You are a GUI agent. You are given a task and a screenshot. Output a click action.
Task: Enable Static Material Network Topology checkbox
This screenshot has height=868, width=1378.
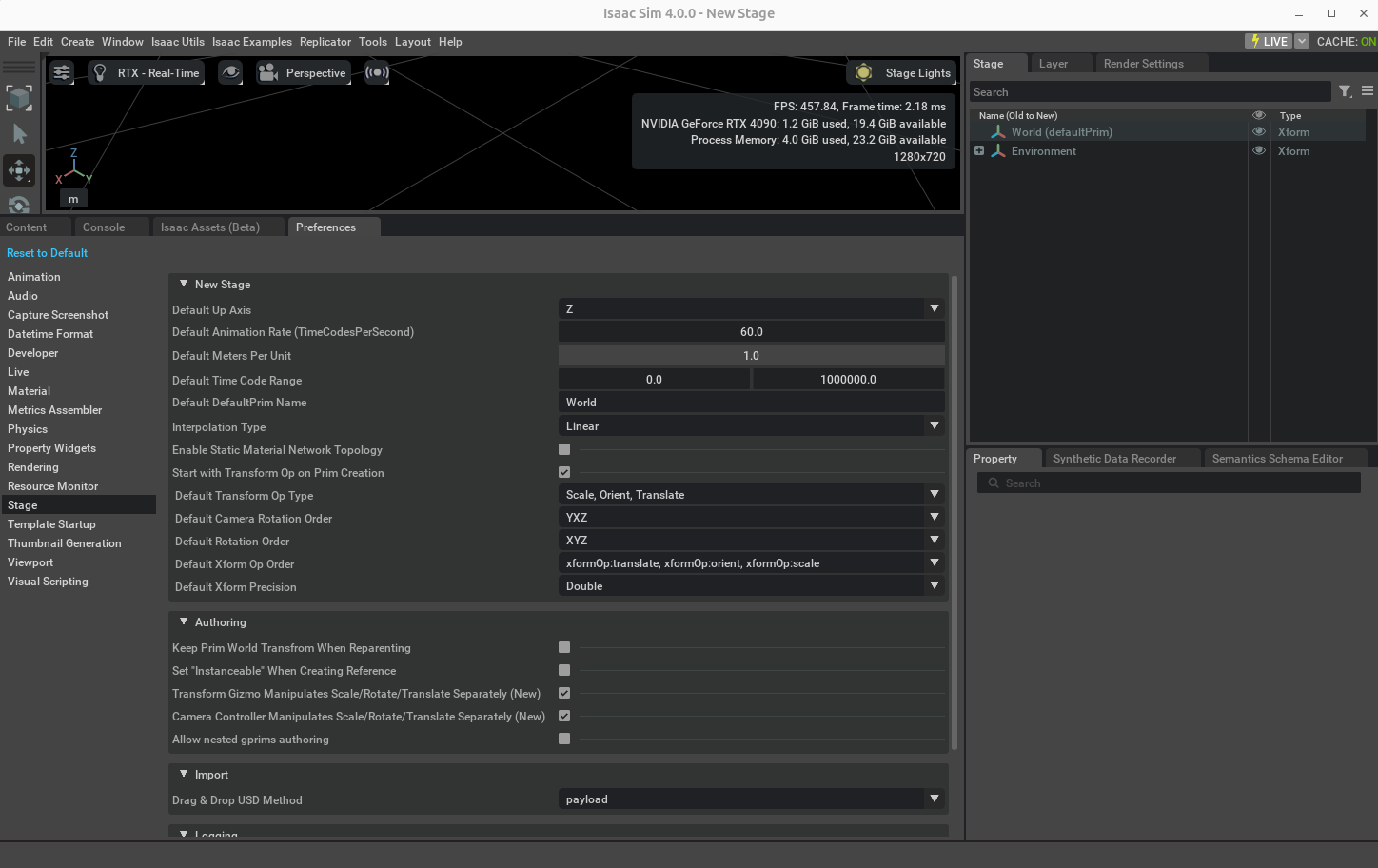[x=564, y=449]
